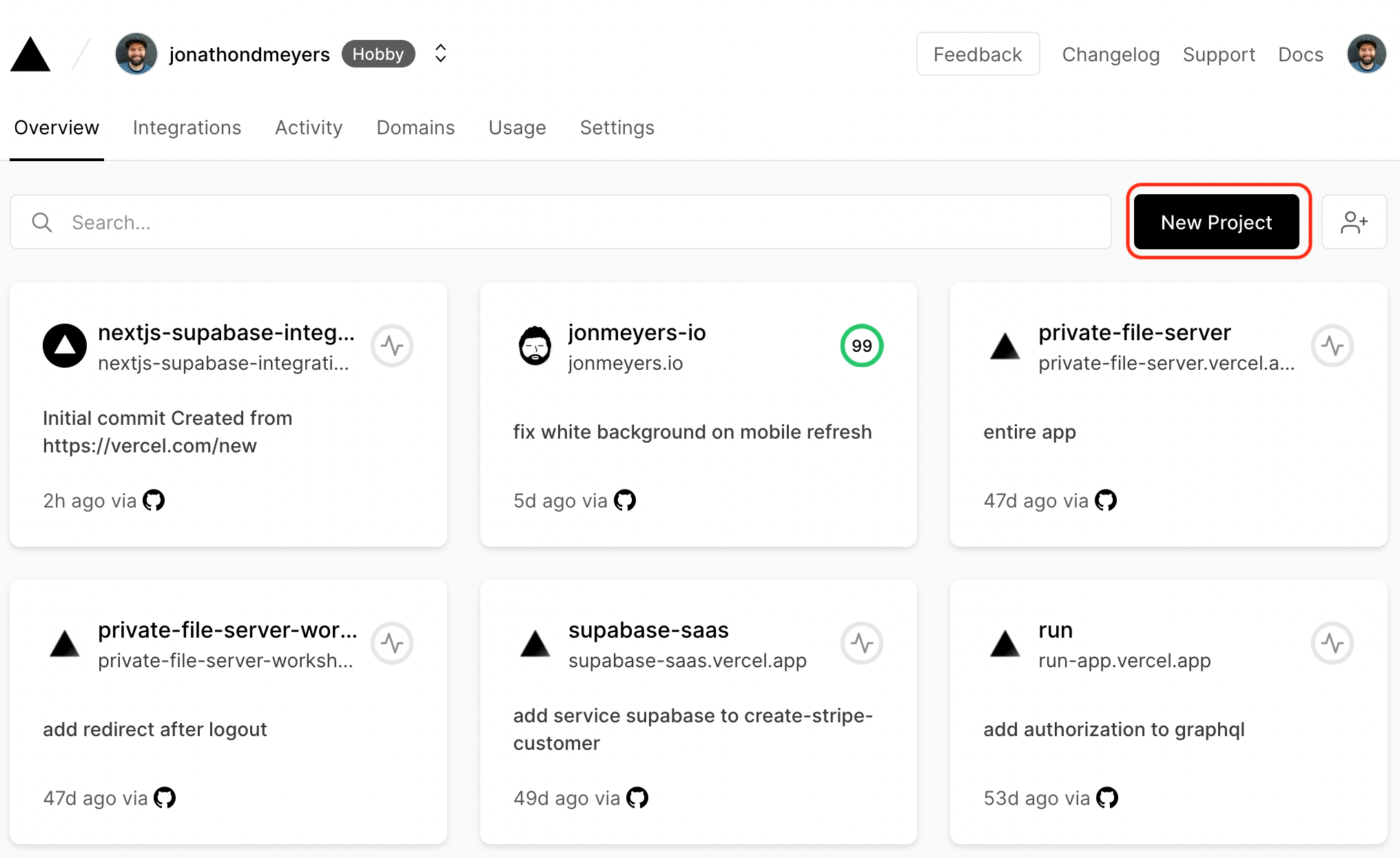This screenshot has height=858, width=1400.
Task: Click GitHub icon on nextjs-supabase card
Action: [x=154, y=500]
